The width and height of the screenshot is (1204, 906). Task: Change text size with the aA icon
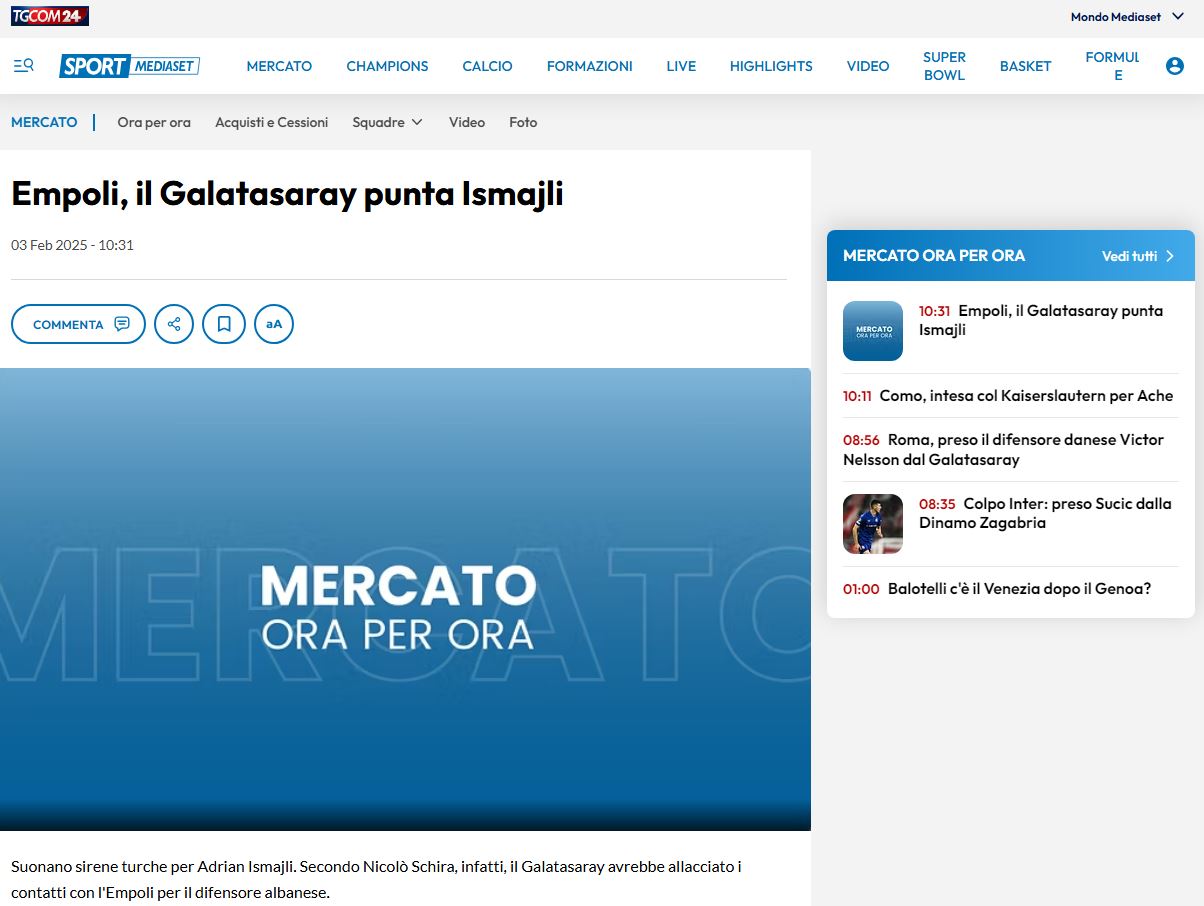point(274,324)
